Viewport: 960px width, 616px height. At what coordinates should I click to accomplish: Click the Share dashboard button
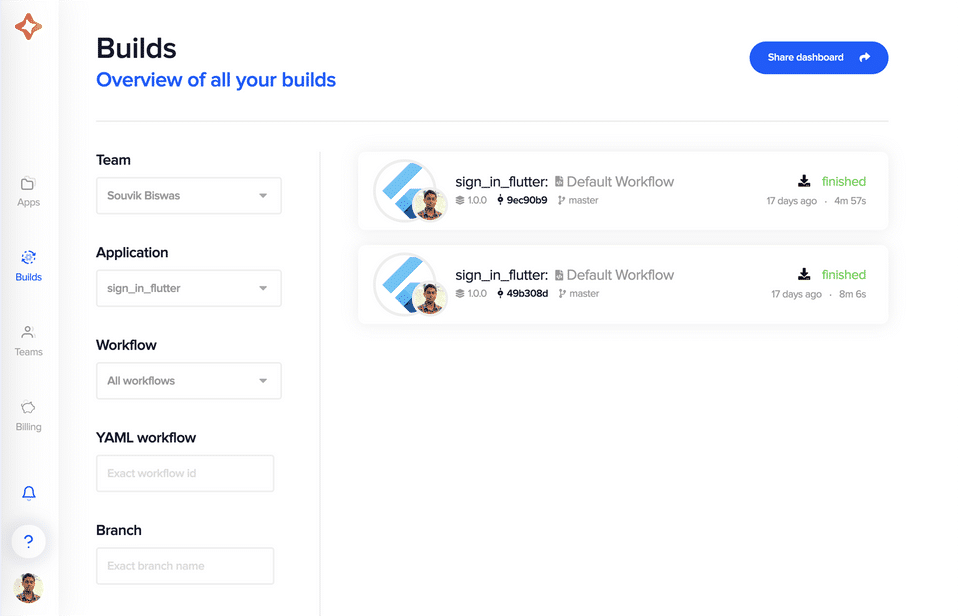coord(818,58)
